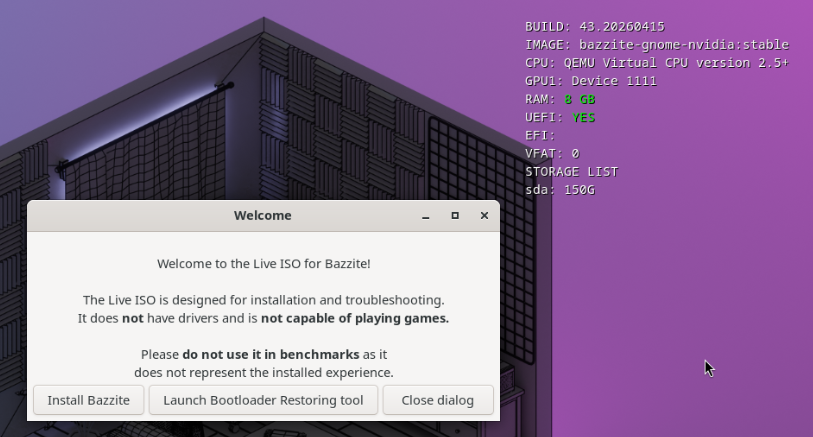Close the Welcome window with X icon

tap(484, 216)
